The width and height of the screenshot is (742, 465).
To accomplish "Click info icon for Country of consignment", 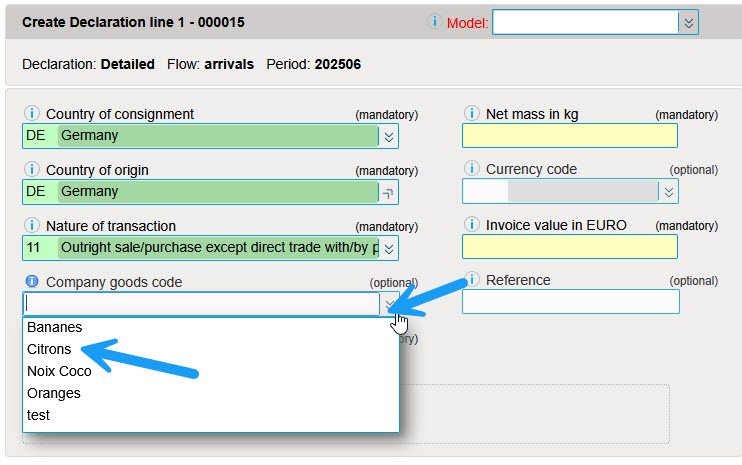I will 31,114.
